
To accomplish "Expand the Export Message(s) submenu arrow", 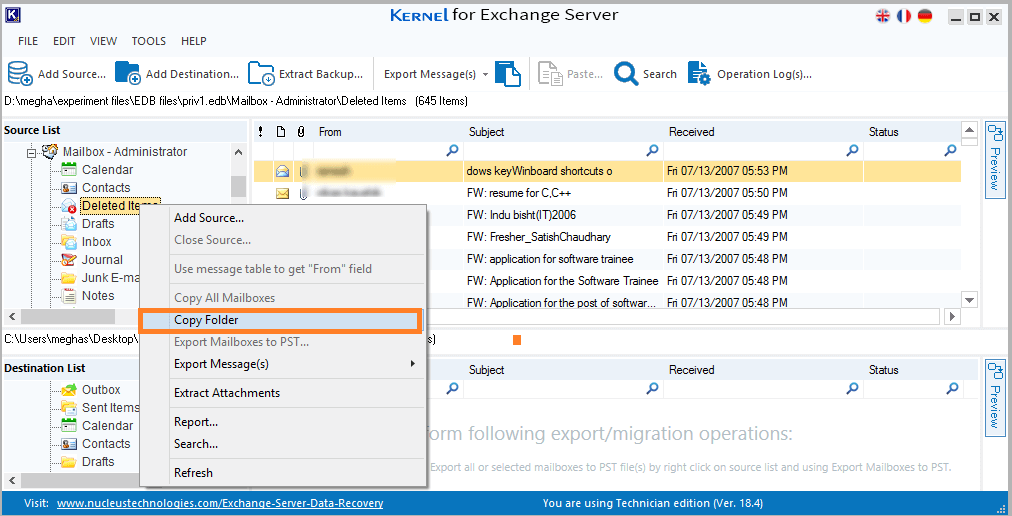I will 412,364.
